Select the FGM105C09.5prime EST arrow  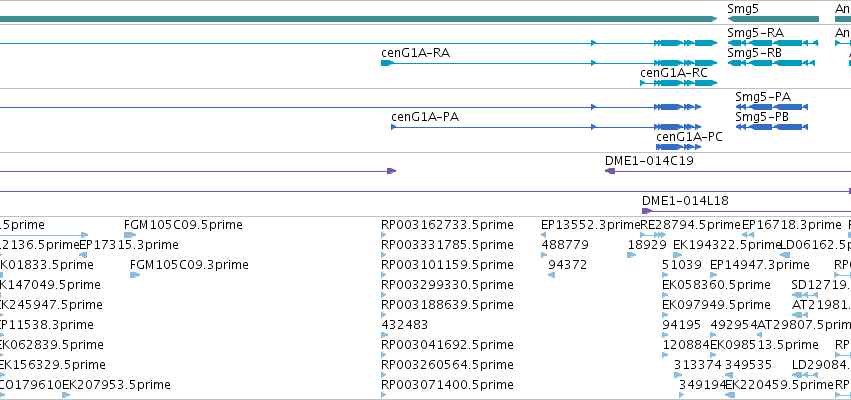pos(130,235)
